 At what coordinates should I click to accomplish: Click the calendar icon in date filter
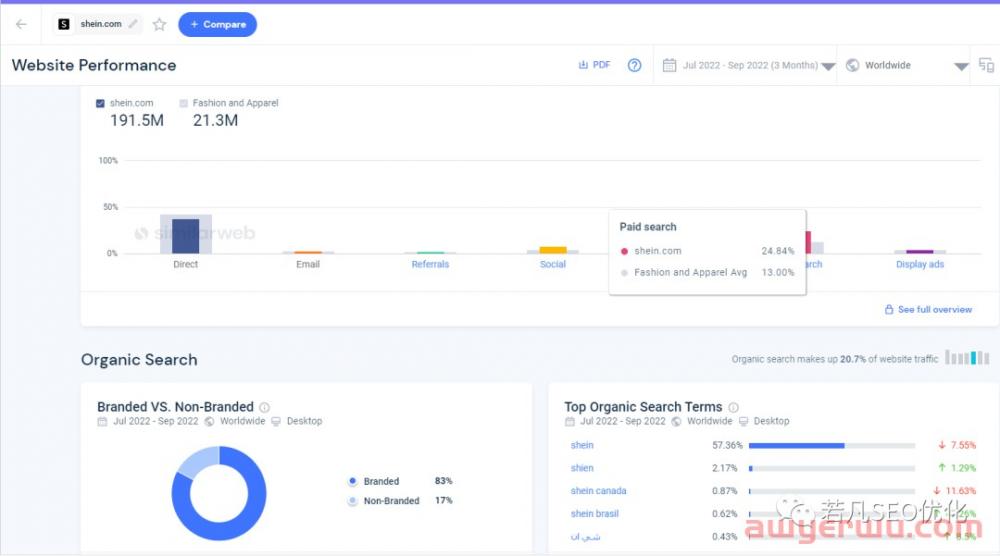point(669,65)
